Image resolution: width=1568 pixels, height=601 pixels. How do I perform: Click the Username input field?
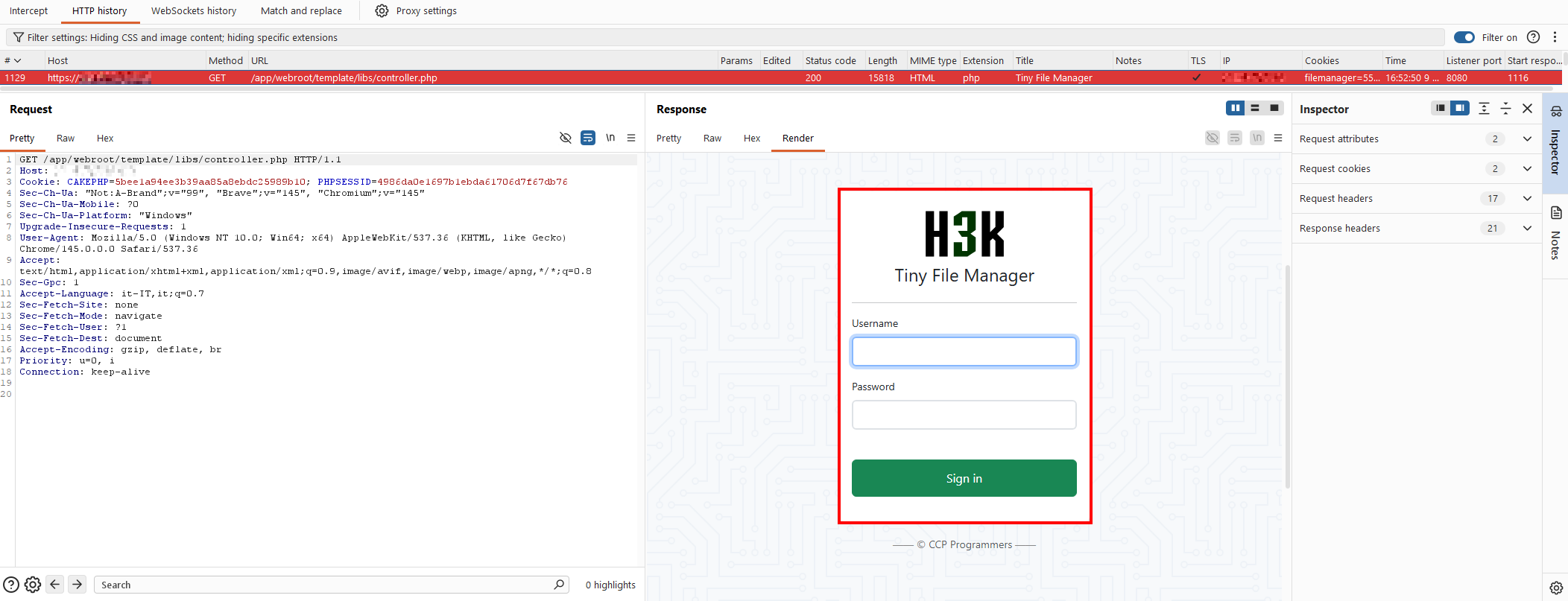[964, 352]
